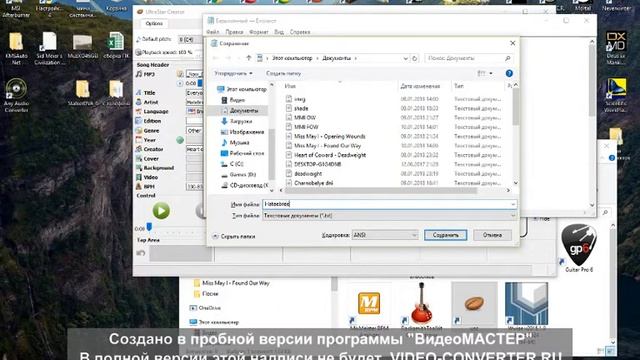Click the Edition icon in Song Header
640x360 pixels.
click(x=139, y=121)
